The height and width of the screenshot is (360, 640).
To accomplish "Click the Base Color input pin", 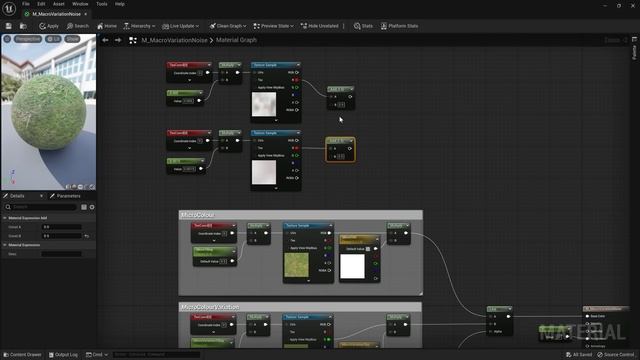I will click(587, 316).
